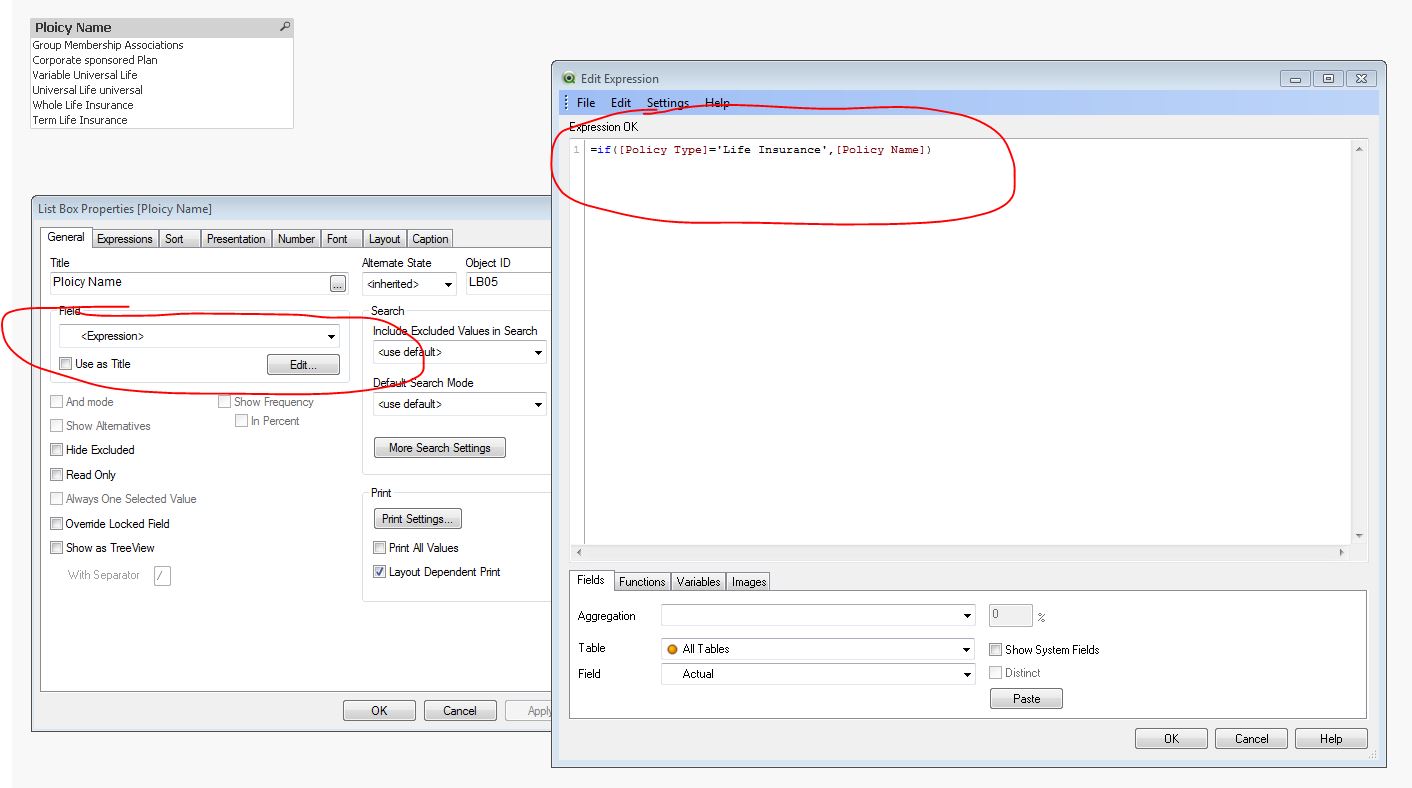The width and height of the screenshot is (1412, 788).
Task: Select Term Life Insurance entry
Action: click(162, 120)
